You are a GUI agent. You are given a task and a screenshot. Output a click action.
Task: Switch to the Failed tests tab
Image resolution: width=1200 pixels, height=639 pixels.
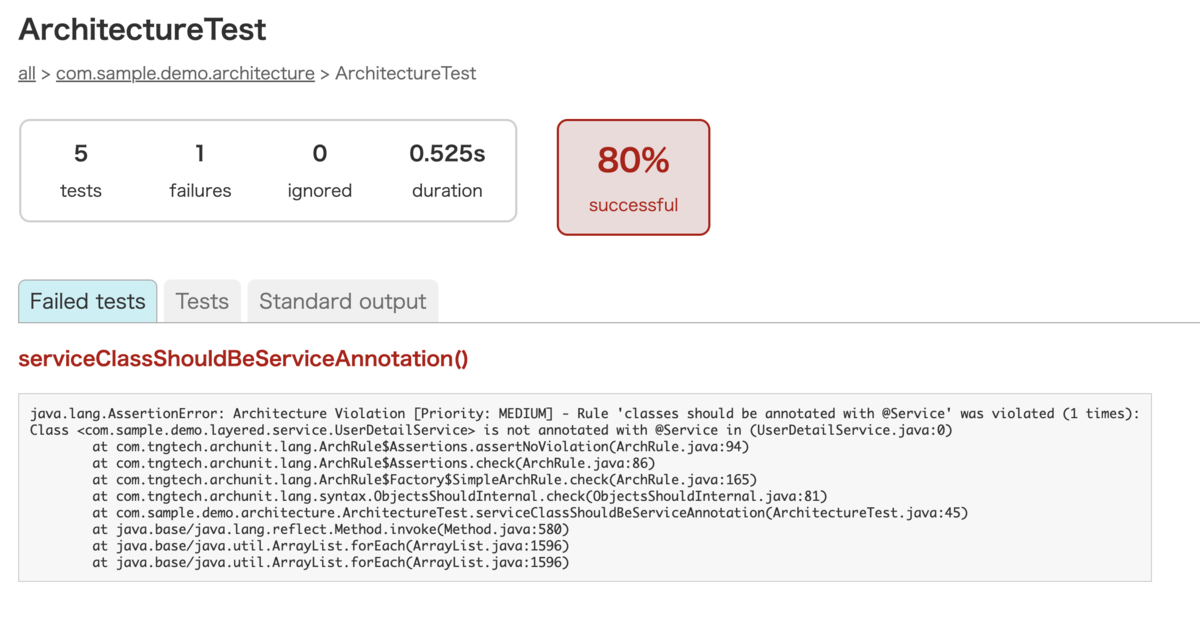[88, 301]
